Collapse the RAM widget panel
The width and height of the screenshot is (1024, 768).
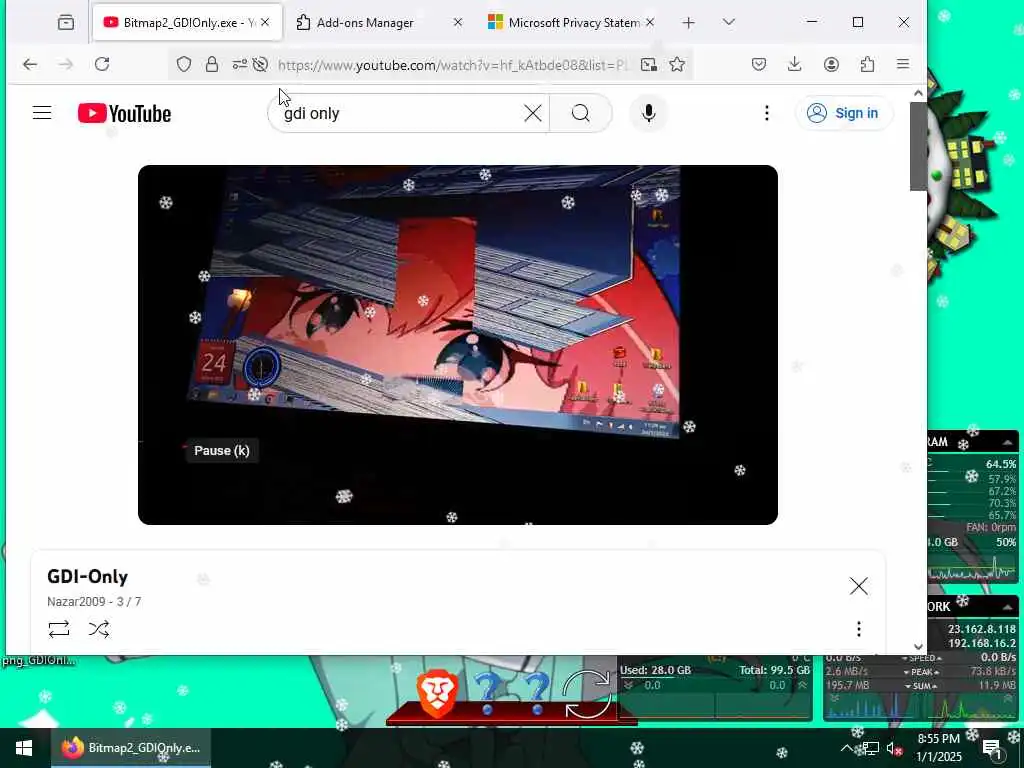tap(1008, 442)
